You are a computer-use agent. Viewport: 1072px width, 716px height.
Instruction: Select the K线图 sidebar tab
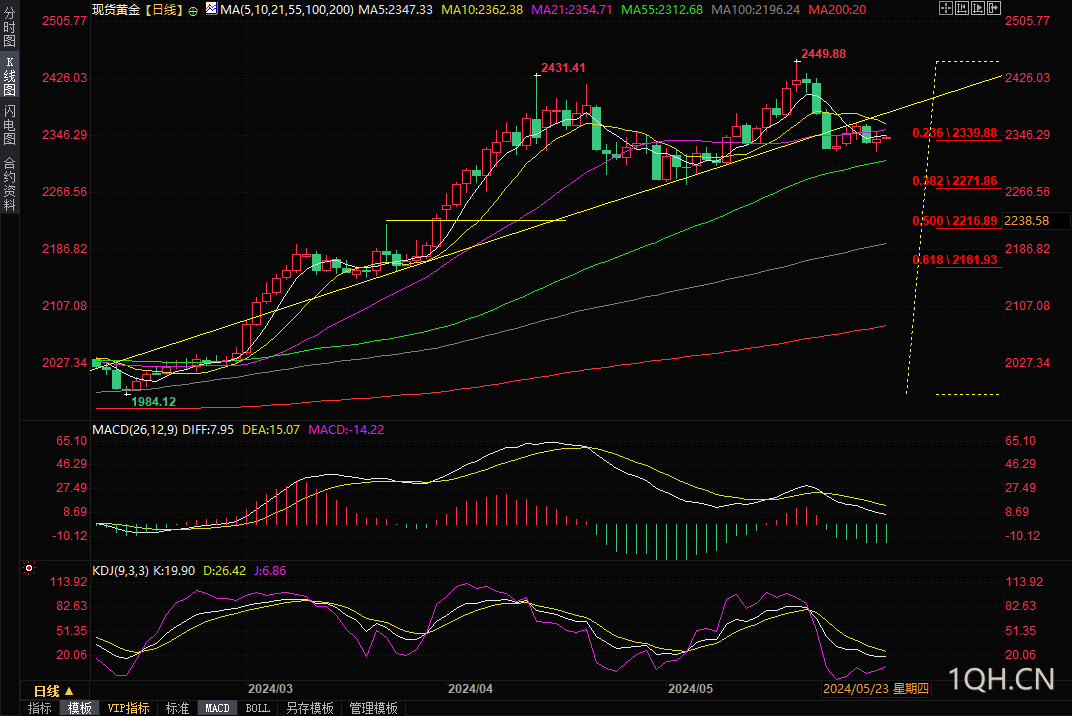[x=10, y=77]
